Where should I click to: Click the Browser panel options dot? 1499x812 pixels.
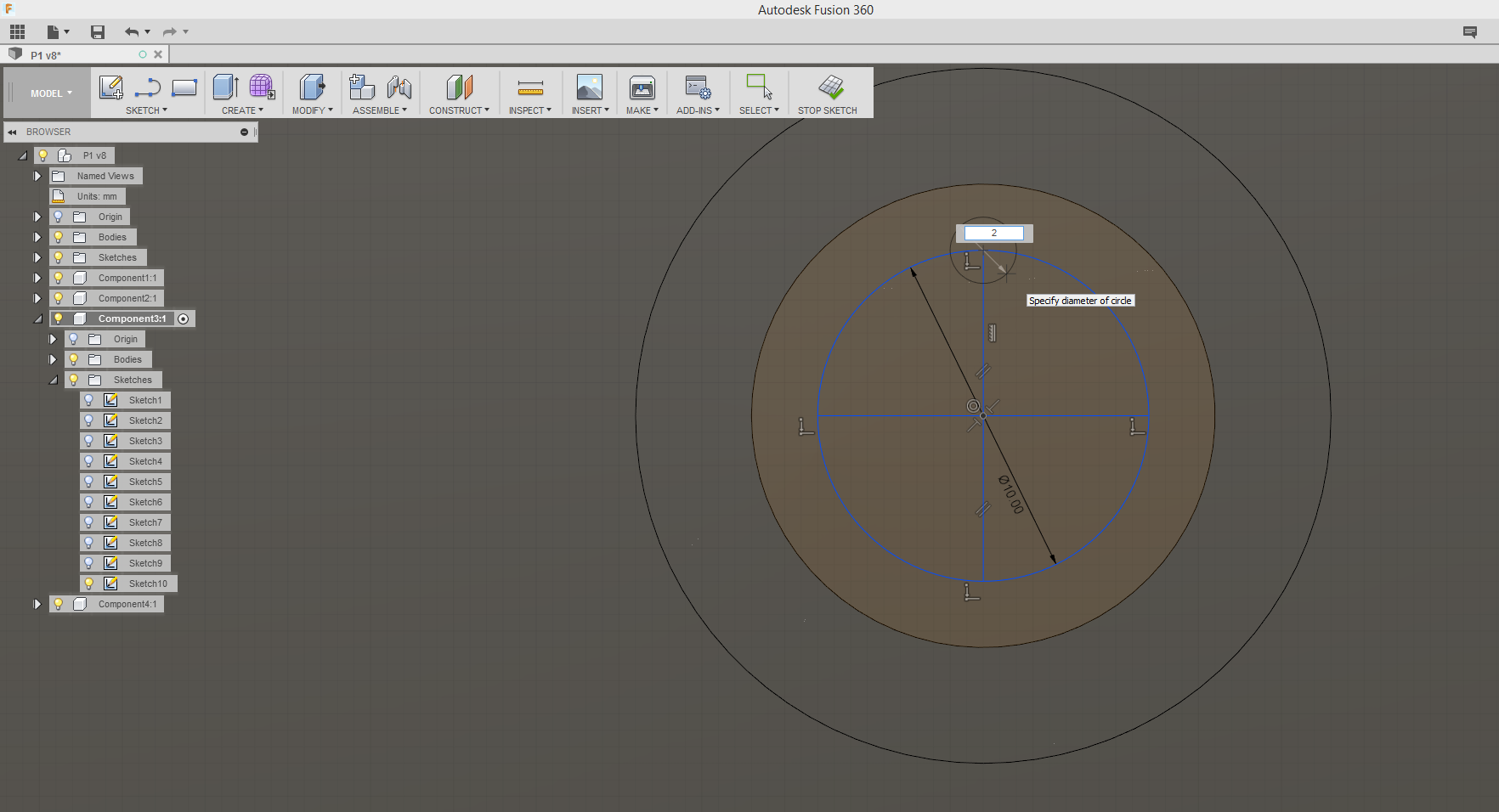[x=244, y=132]
